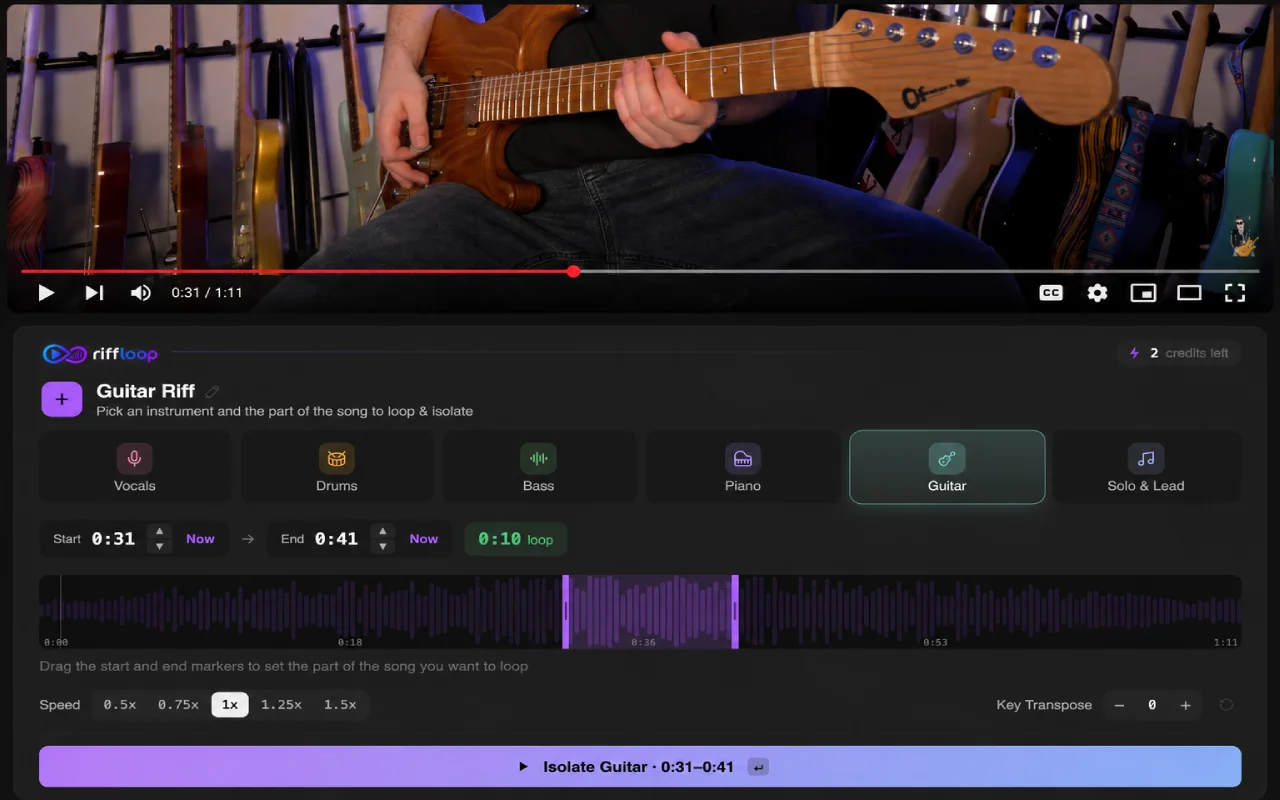Click the loop end marker handle
Image resolution: width=1280 pixels, height=800 pixels.
pyautogui.click(x=735, y=612)
